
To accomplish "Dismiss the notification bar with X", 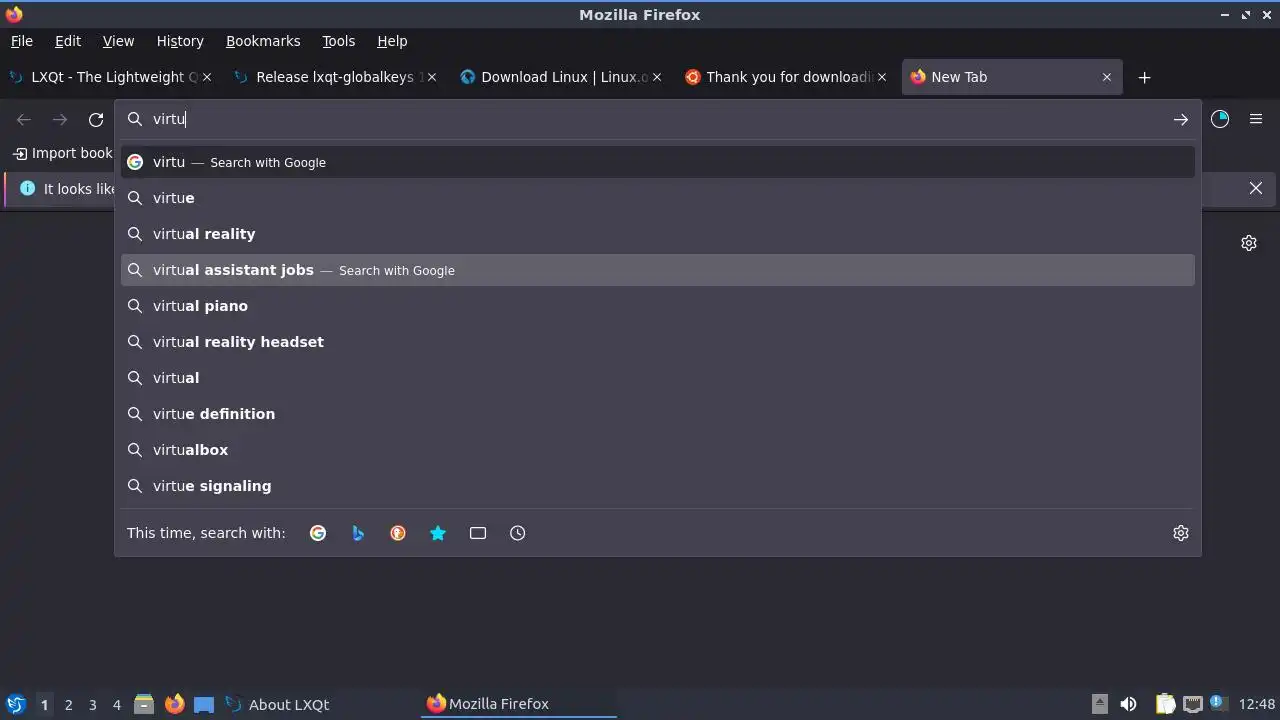I will pos(1256,188).
